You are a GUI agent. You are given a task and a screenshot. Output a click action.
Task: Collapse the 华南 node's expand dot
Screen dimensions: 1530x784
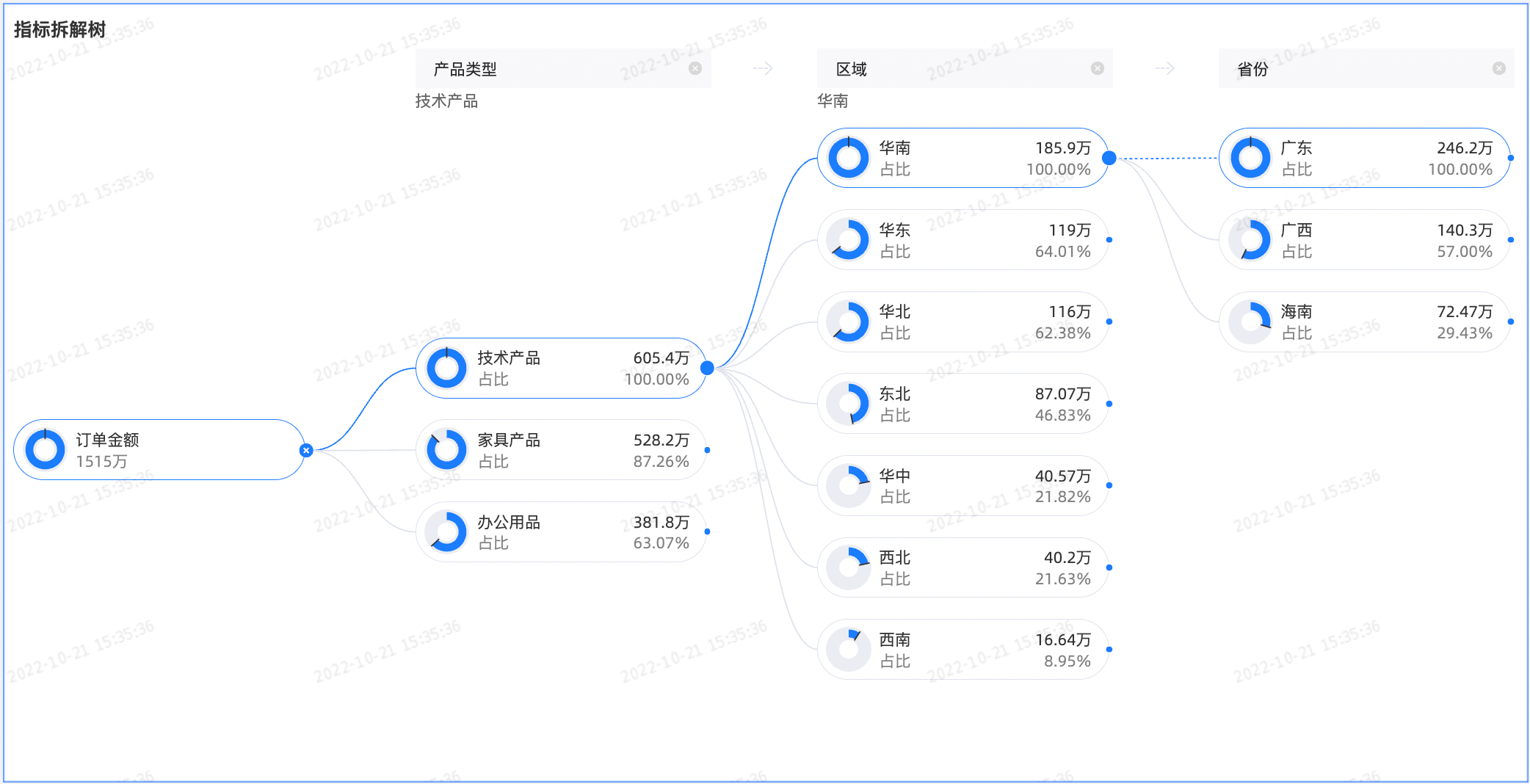coord(1109,158)
